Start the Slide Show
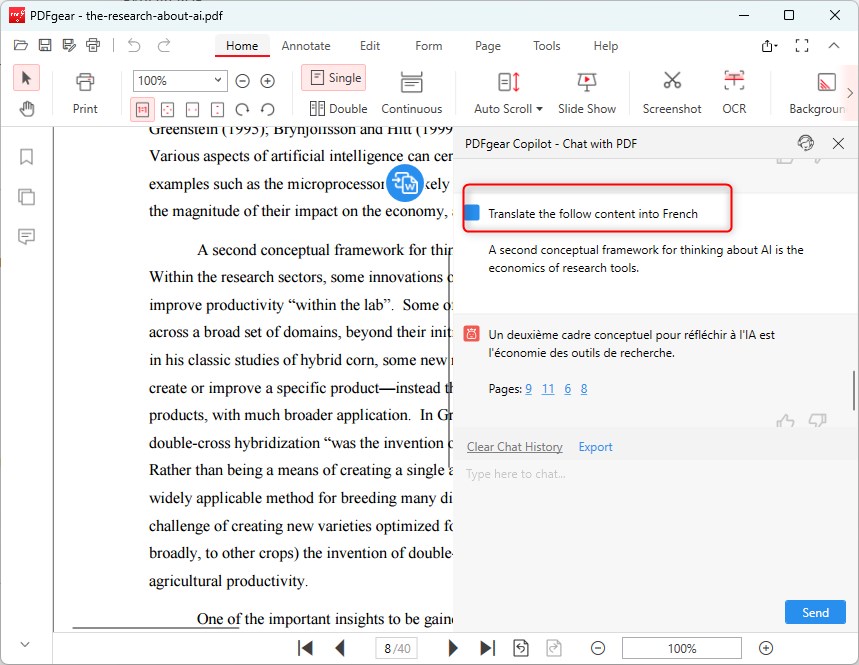This screenshot has width=859, height=665. tap(587, 90)
